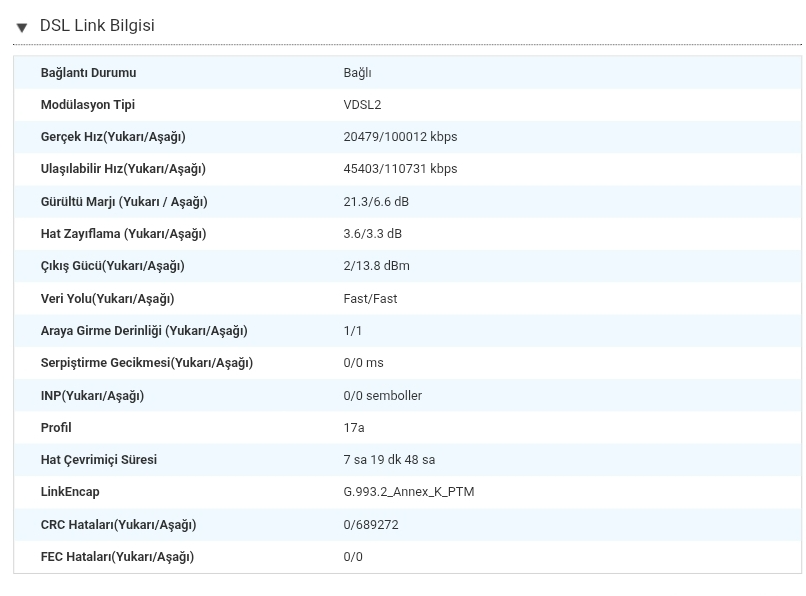The height and width of the screenshot is (596, 806).
Task: Click the DSL Link Bilgisi heading
Action: click(x=97, y=26)
